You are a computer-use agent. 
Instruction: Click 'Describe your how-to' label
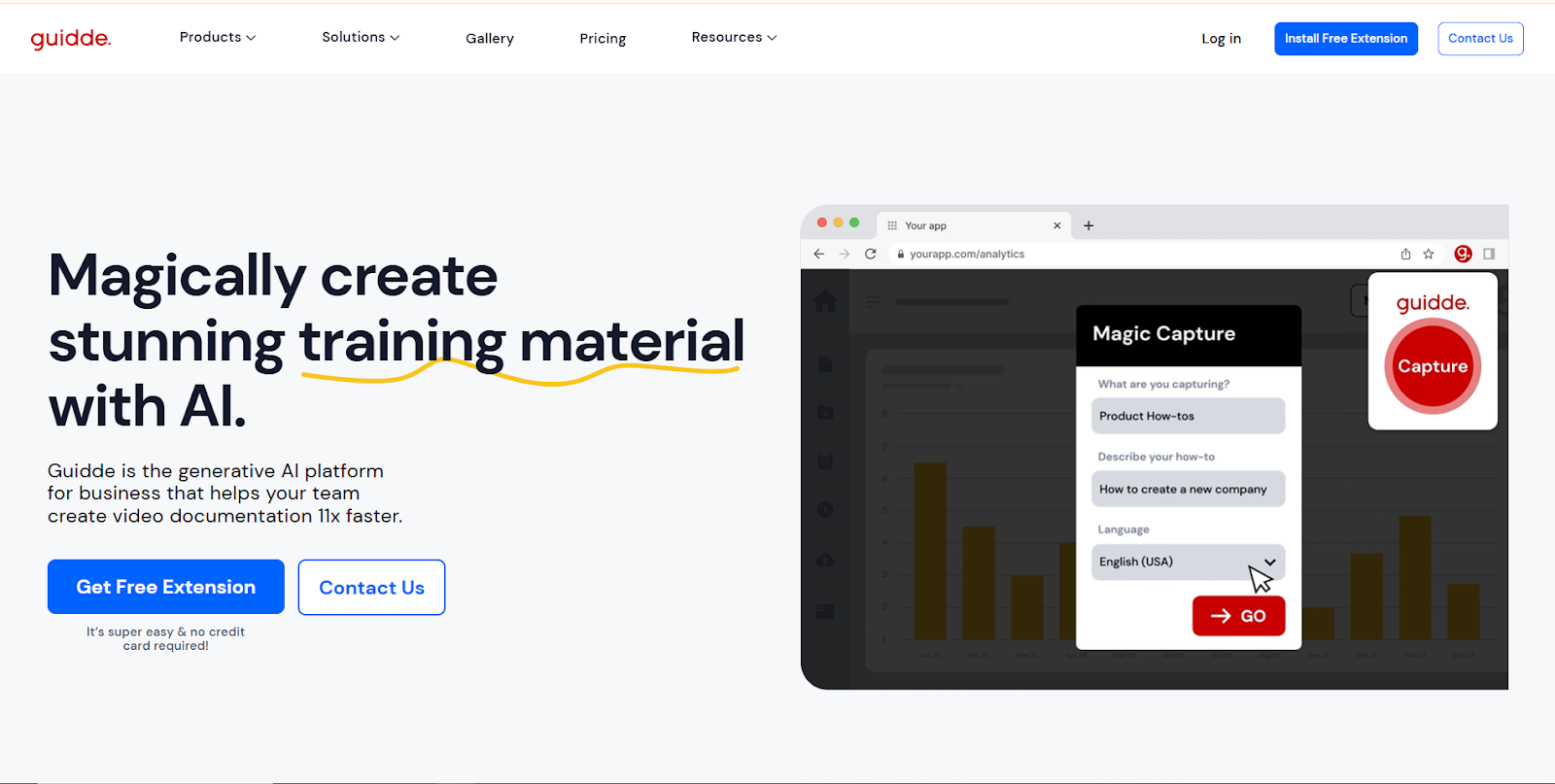pos(1156,457)
